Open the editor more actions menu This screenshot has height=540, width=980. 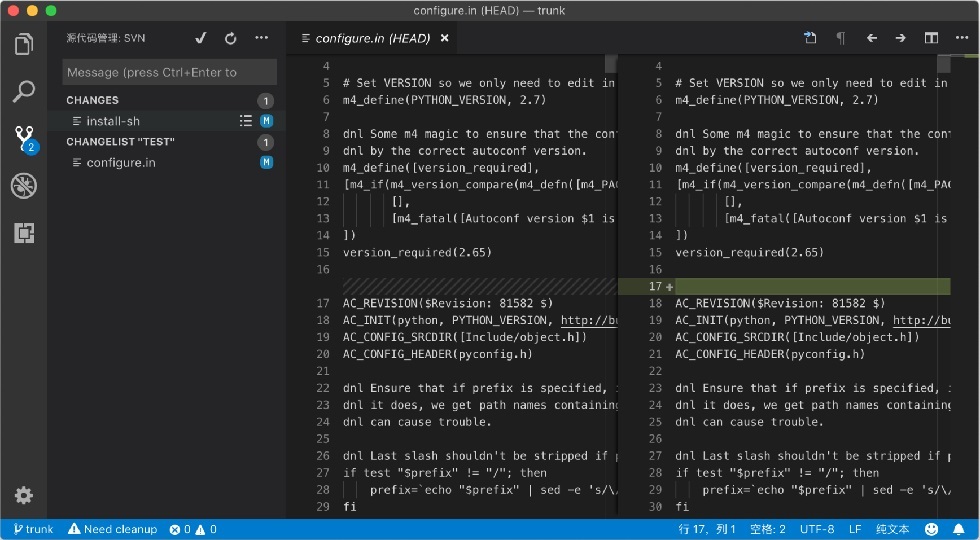tap(962, 38)
